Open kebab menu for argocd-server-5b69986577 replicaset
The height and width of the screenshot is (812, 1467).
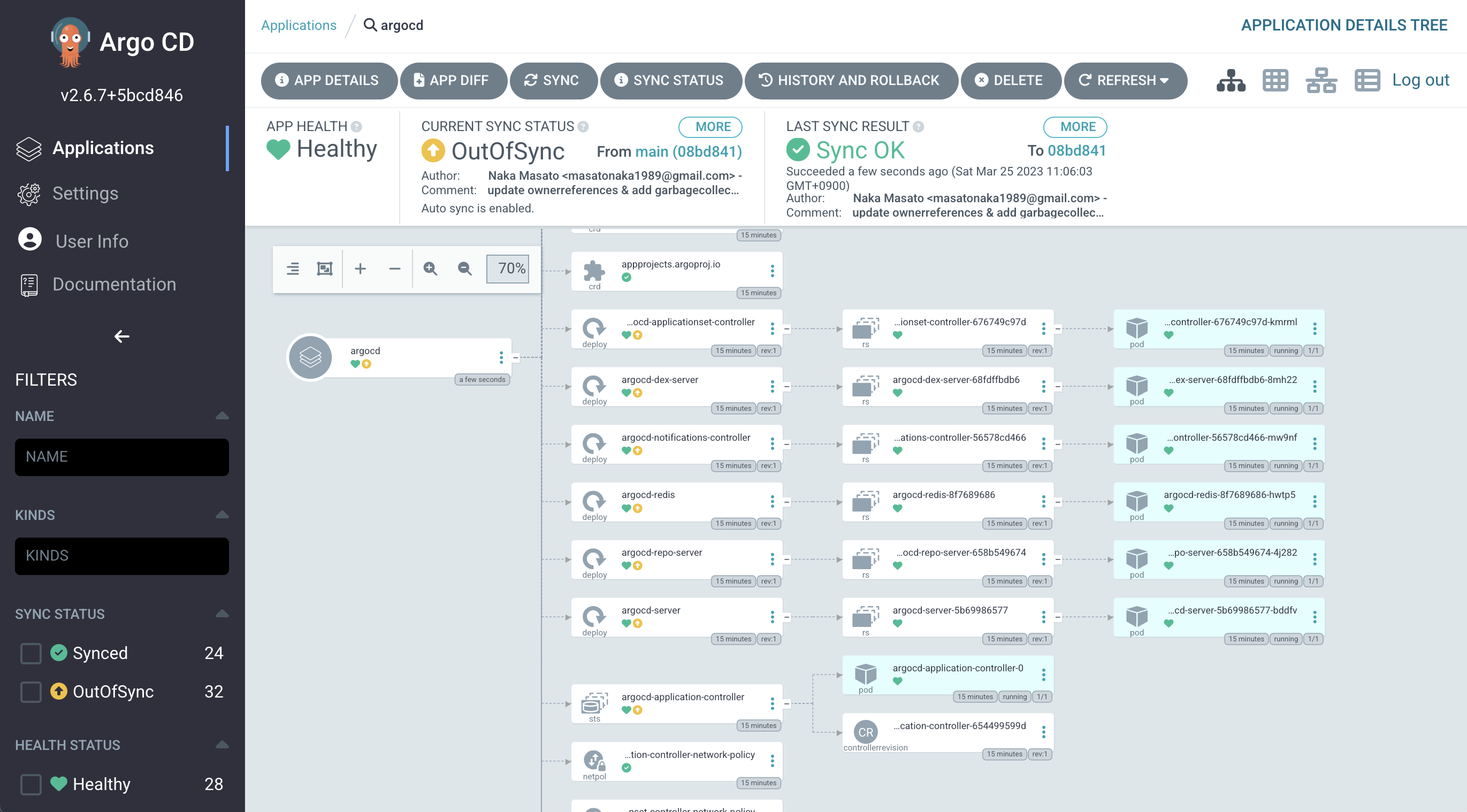pos(1043,617)
